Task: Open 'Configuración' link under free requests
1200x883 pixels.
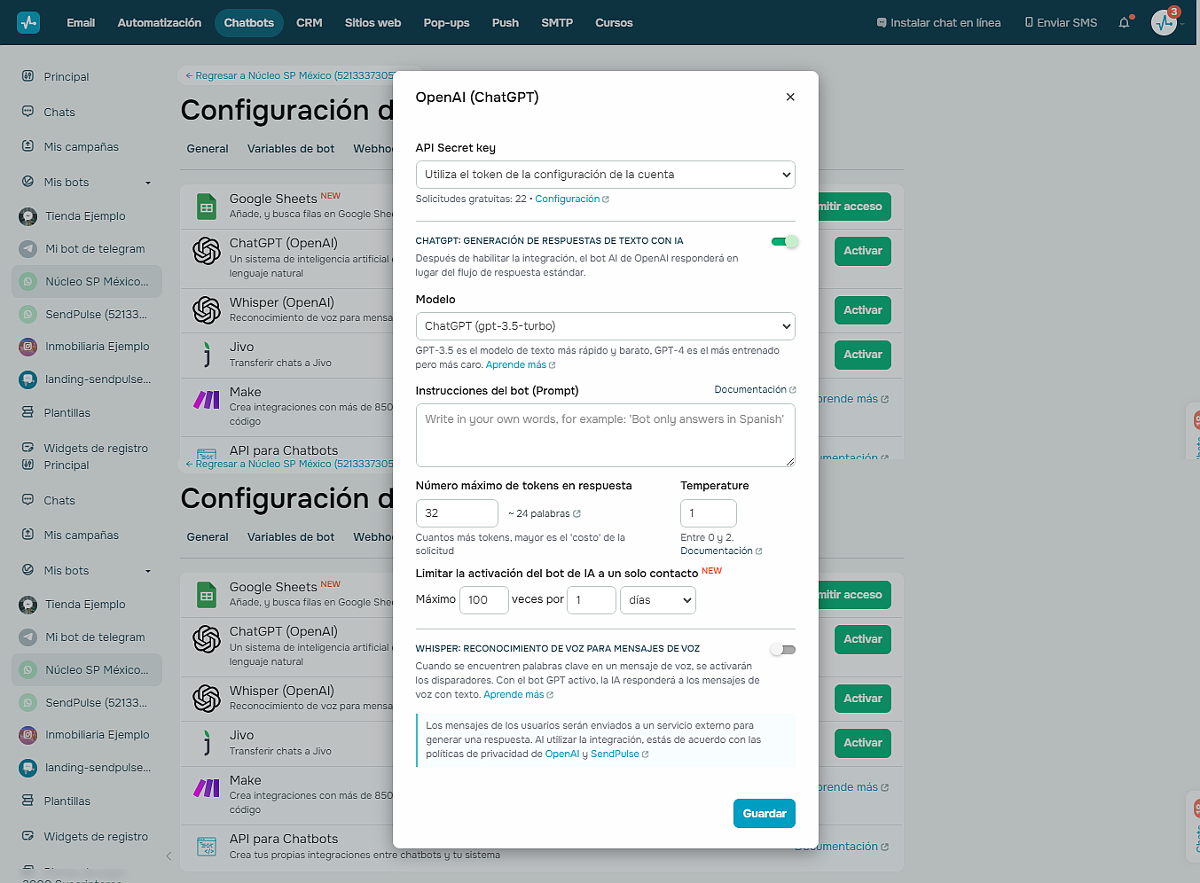Action: [x=572, y=199]
